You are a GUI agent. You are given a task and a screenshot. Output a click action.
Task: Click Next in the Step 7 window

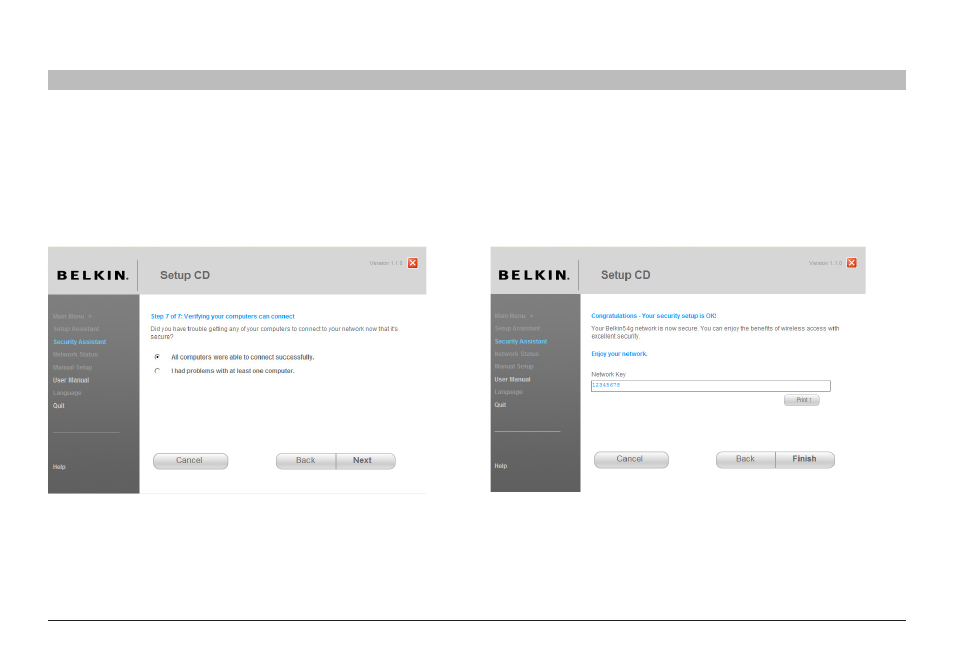click(365, 461)
